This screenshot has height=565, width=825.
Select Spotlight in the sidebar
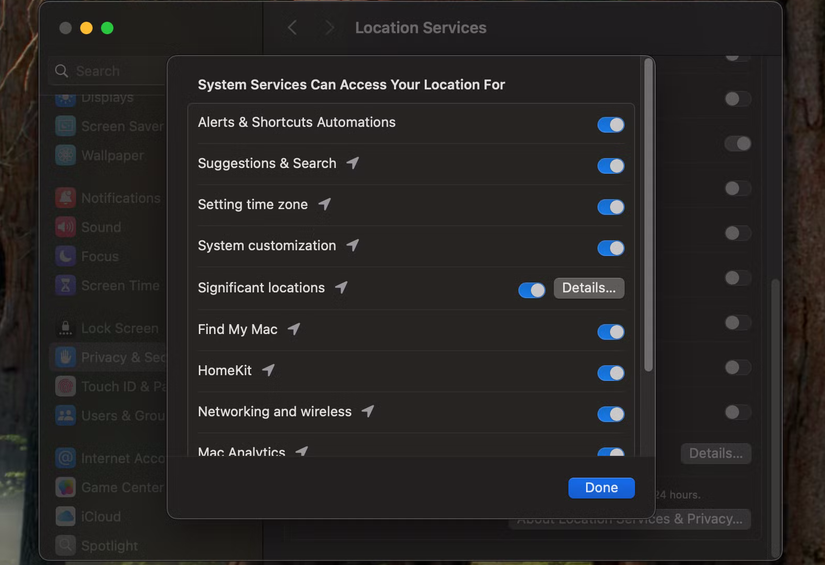109,546
